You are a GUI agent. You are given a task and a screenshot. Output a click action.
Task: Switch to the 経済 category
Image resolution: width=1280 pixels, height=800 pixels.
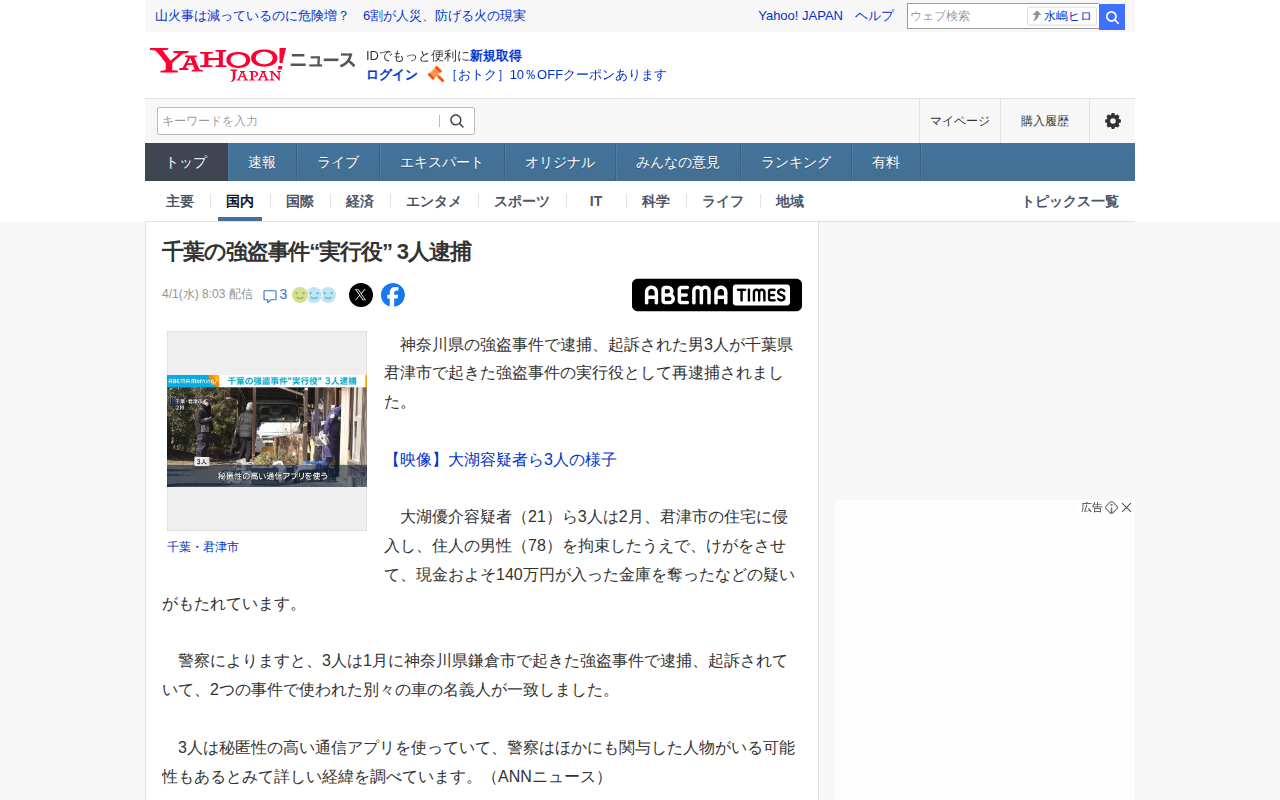[x=360, y=201]
